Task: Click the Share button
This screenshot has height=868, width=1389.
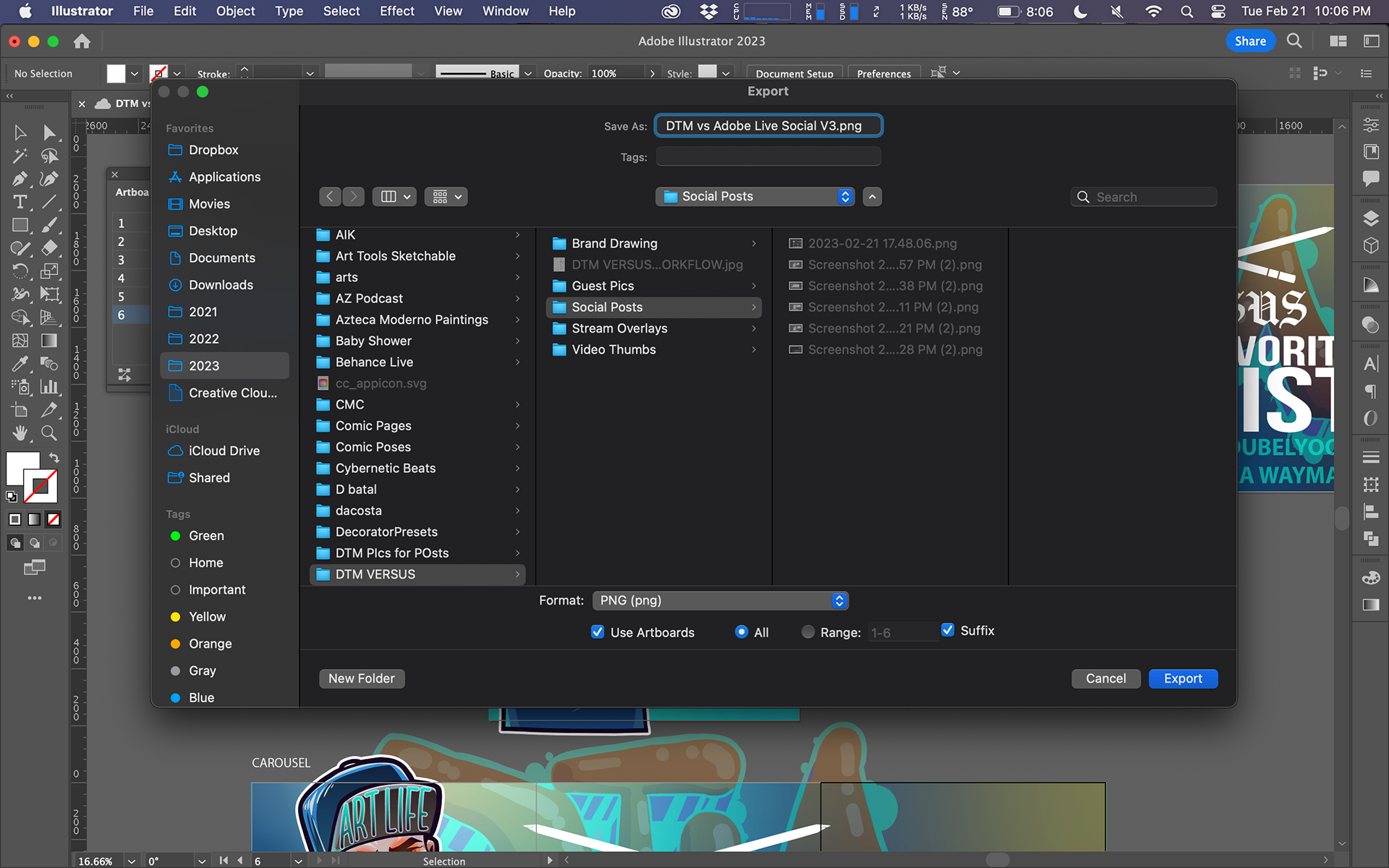Action: click(1250, 41)
